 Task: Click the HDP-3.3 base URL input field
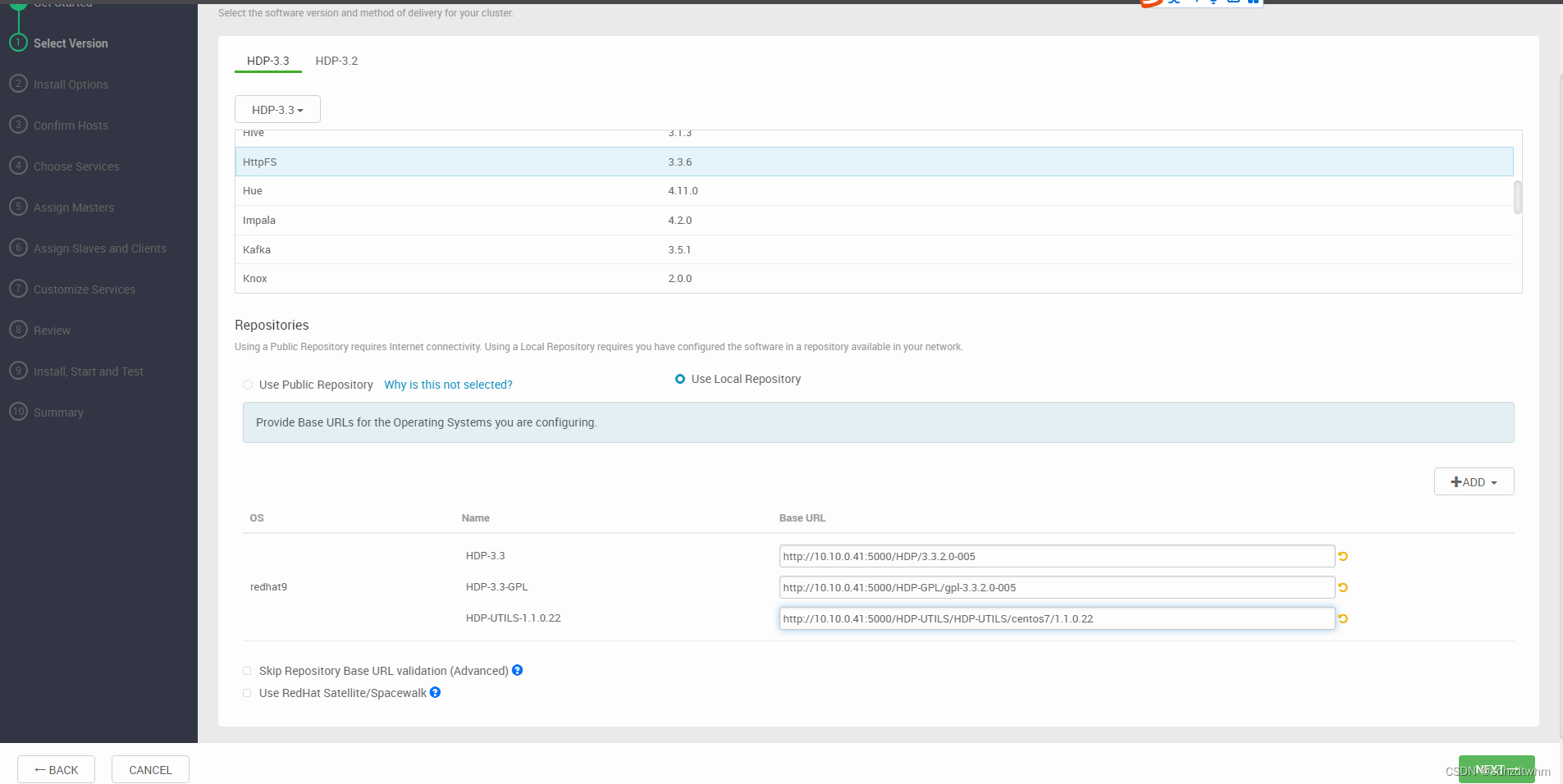[1057, 556]
